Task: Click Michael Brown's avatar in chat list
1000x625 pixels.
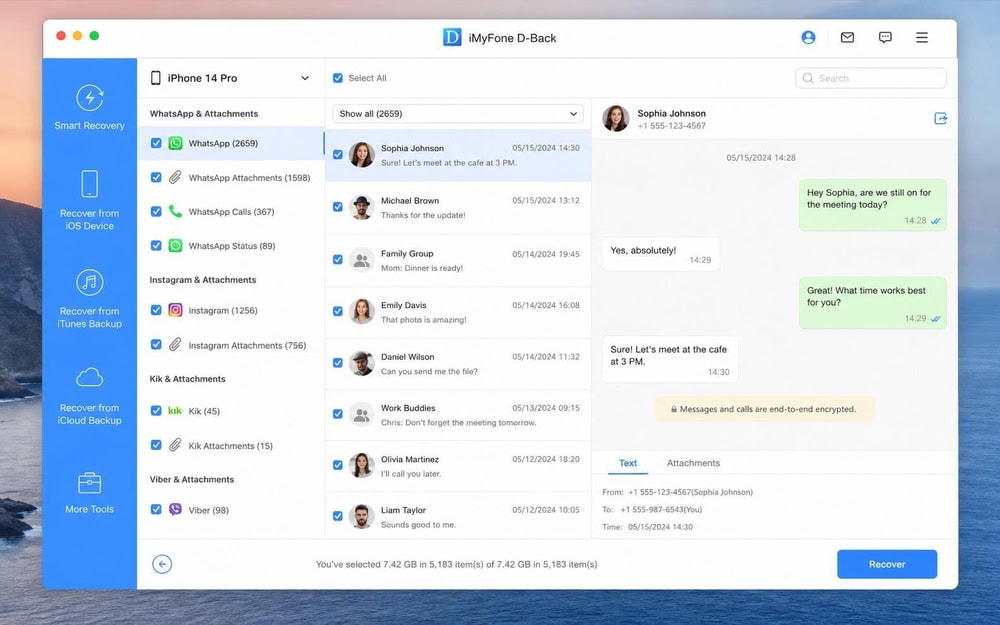Action: point(362,207)
